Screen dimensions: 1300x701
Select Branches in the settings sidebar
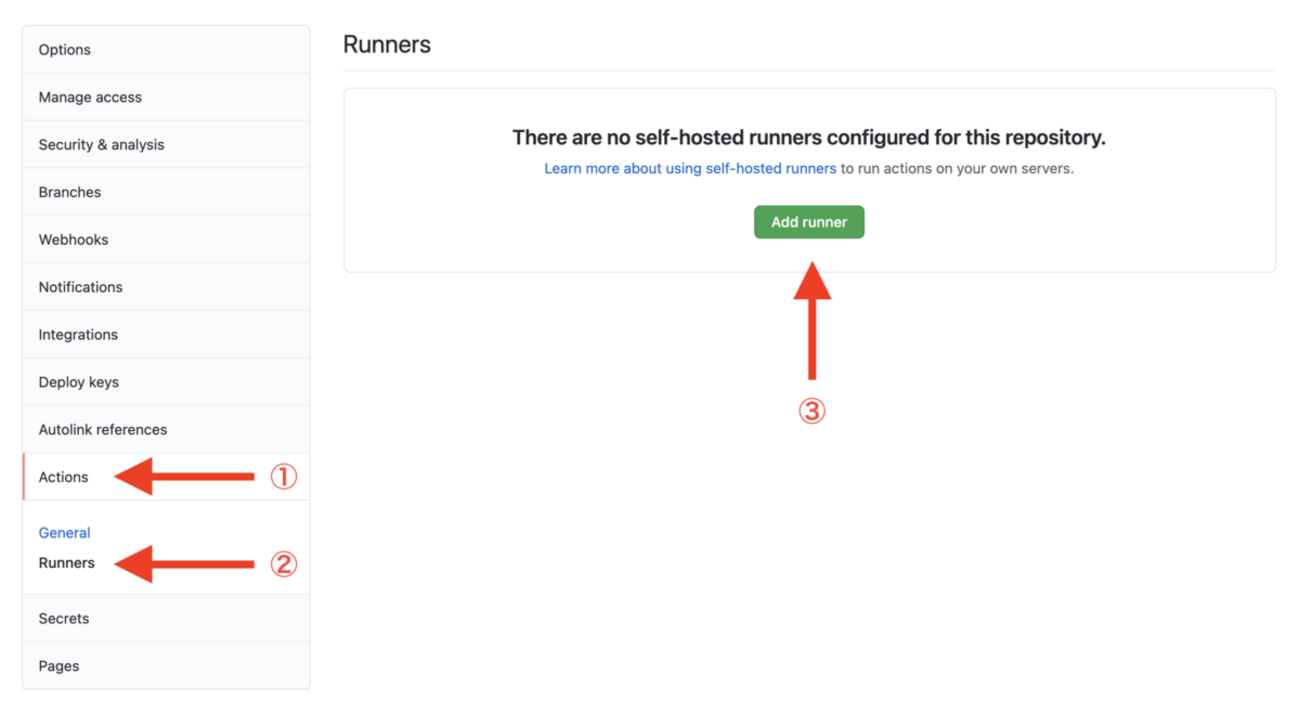(x=70, y=192)
